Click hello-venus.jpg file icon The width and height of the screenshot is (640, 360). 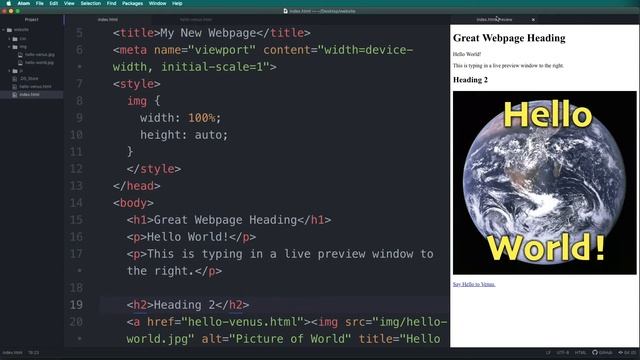pyautogui.click(x=20, y=55)
